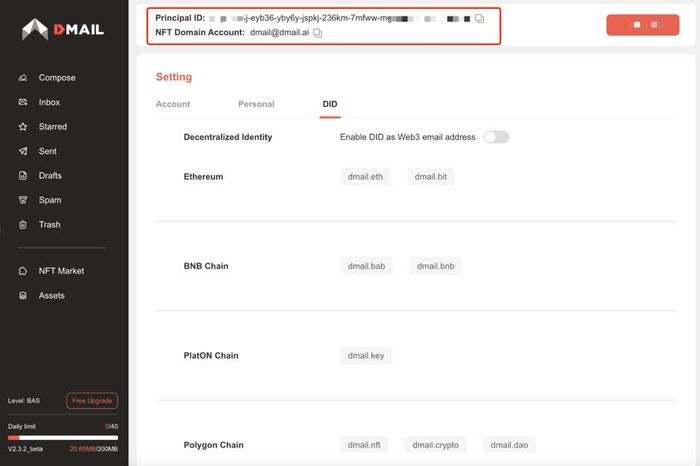
Task: Click the Ethereum label
Action: point(203,177)
